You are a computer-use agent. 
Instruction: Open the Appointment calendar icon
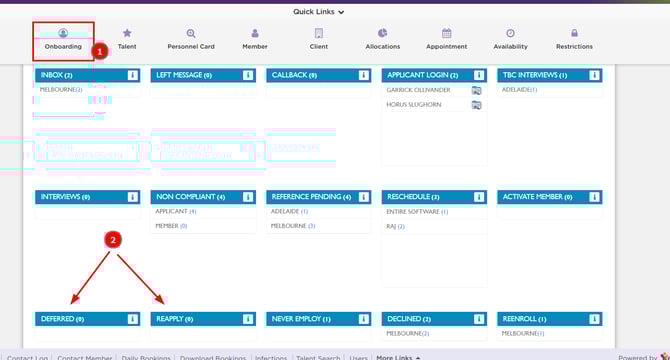pos(447,33)
